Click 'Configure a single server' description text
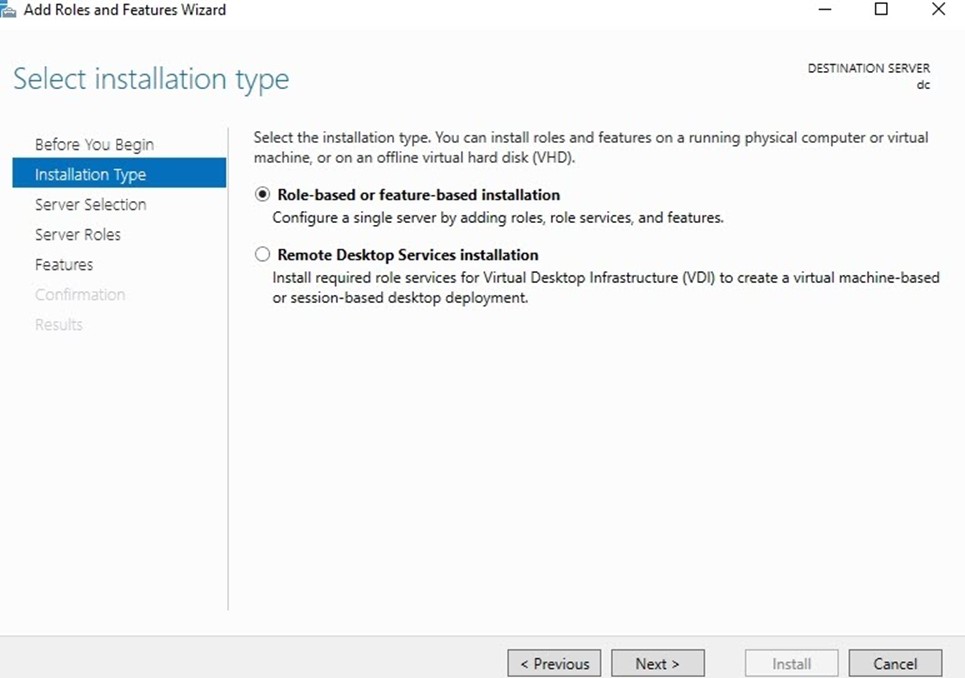 click(498, 218)
